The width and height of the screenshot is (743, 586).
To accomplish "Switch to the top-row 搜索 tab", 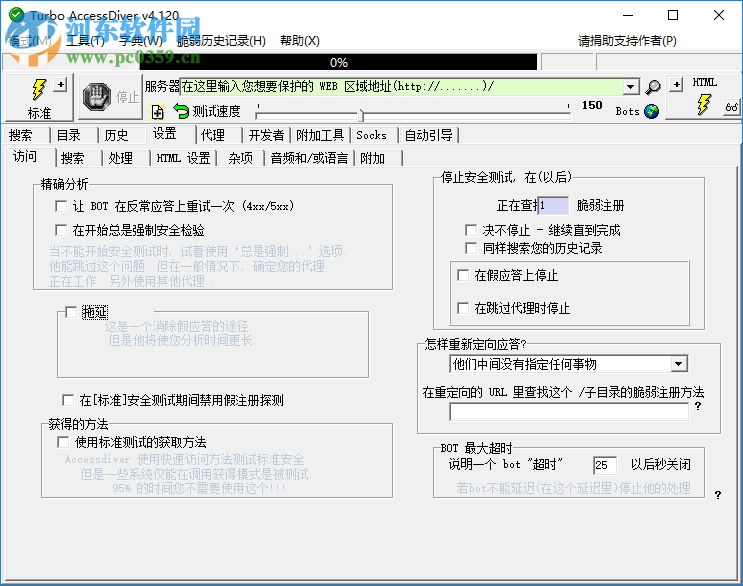I will pos(26,135).
